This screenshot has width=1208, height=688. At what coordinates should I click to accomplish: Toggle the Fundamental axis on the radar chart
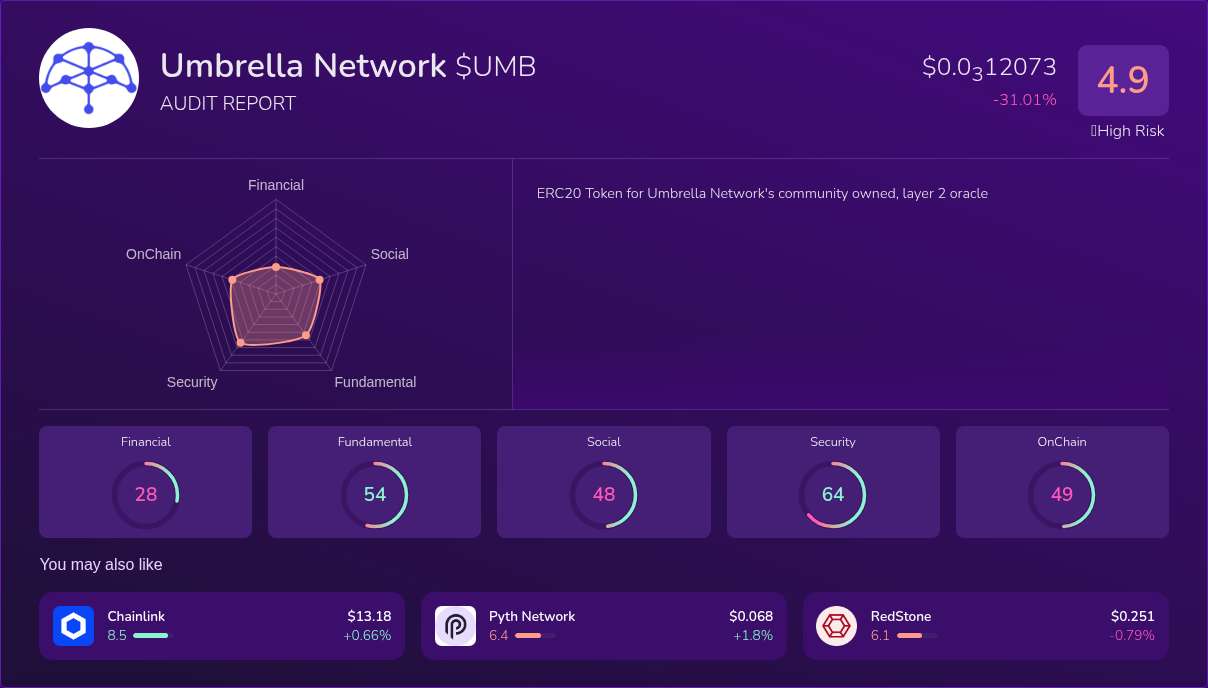click(375, 382)
